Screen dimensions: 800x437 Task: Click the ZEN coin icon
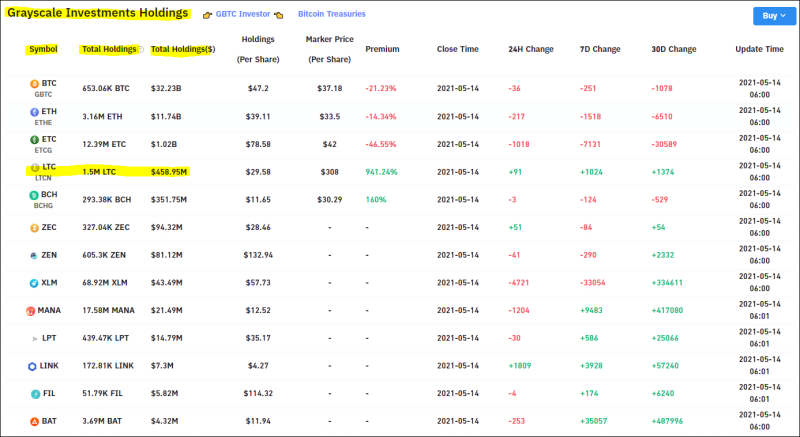tap(34, 255)
